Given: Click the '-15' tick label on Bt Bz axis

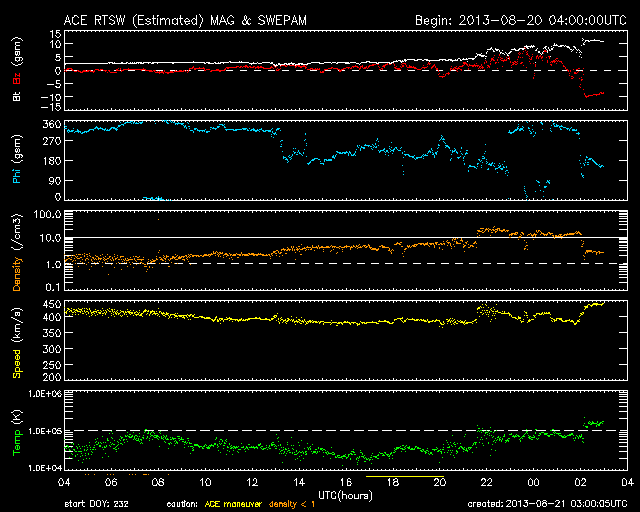Looking at the screenshot, I should tap(51, 107).
